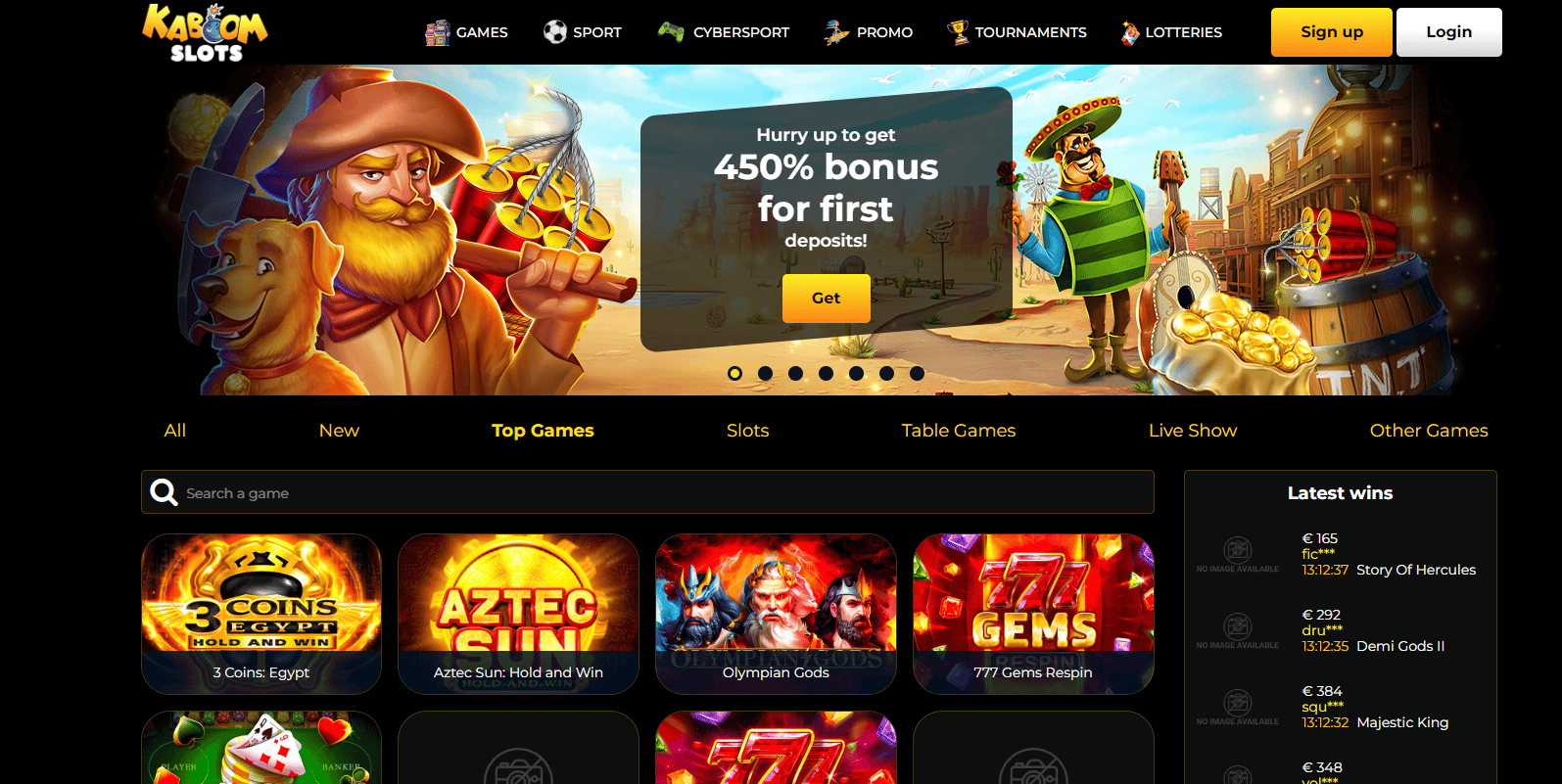This screenshot has height=784, width=1562.
Task: Click the Lotteries icon in navigation
Action: pos(1130,32)
